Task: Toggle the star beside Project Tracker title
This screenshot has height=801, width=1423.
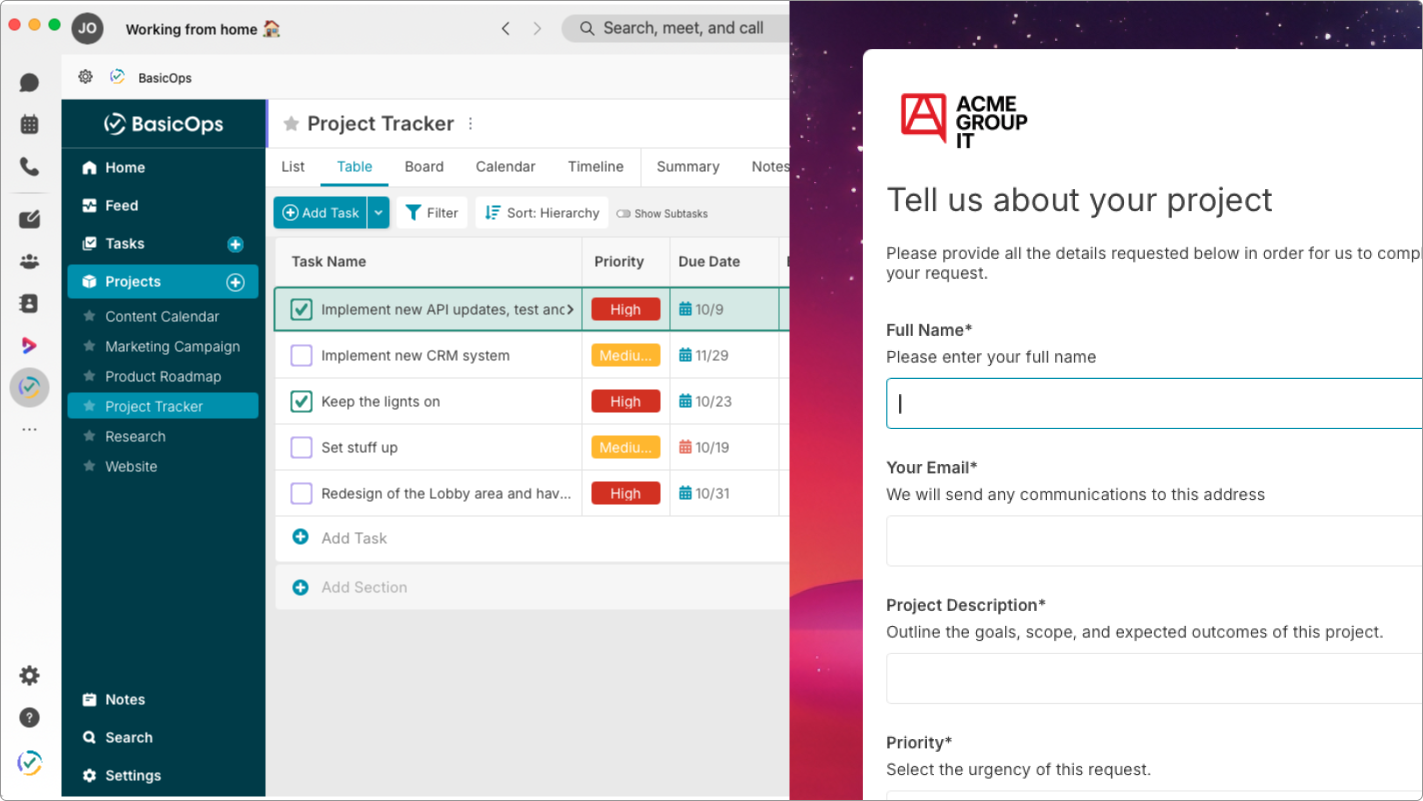Action: point(291,124)
